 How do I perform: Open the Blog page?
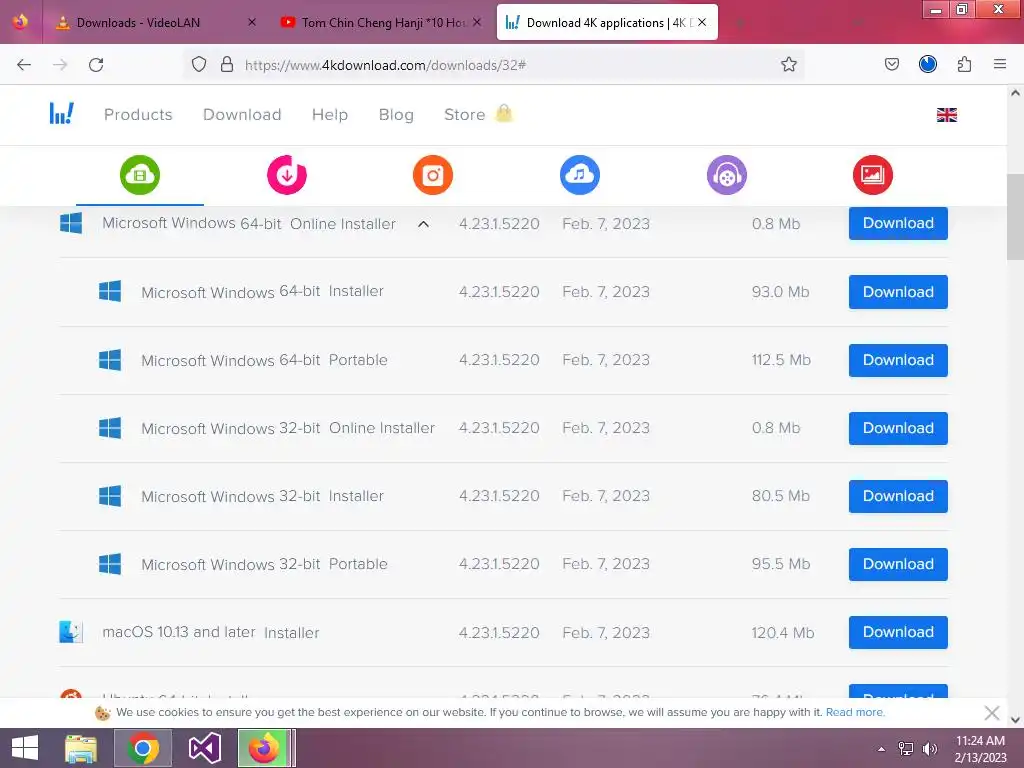396,114
